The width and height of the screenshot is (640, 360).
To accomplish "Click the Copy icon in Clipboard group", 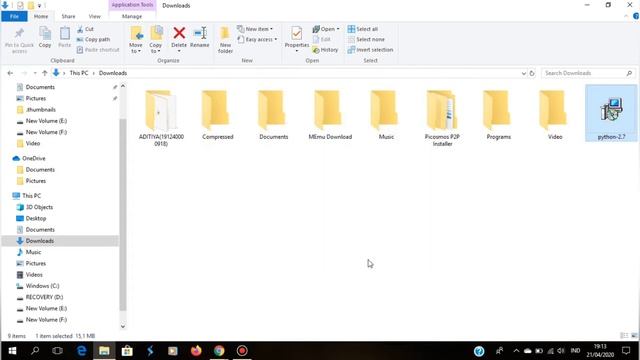I will click(x=45, y=33).
